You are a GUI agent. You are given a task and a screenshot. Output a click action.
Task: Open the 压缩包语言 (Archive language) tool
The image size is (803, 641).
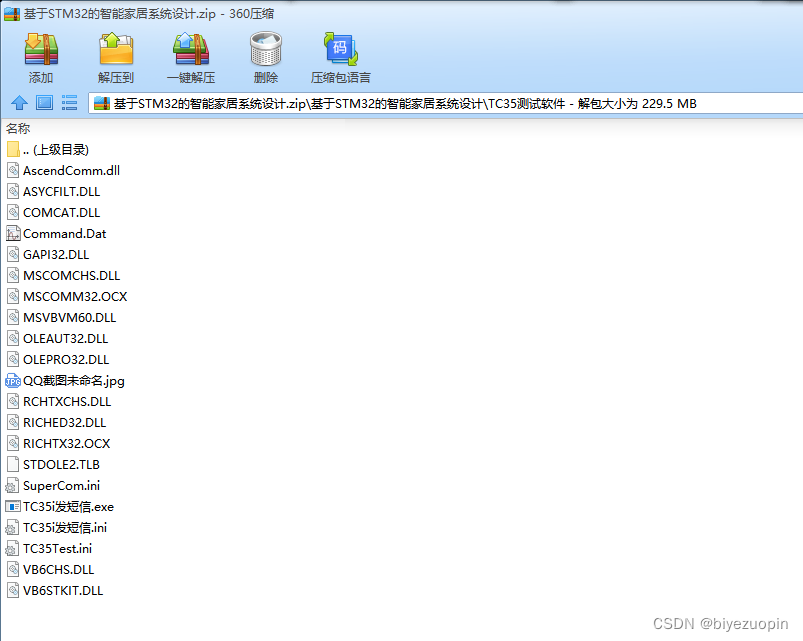(x=341, y=50)
